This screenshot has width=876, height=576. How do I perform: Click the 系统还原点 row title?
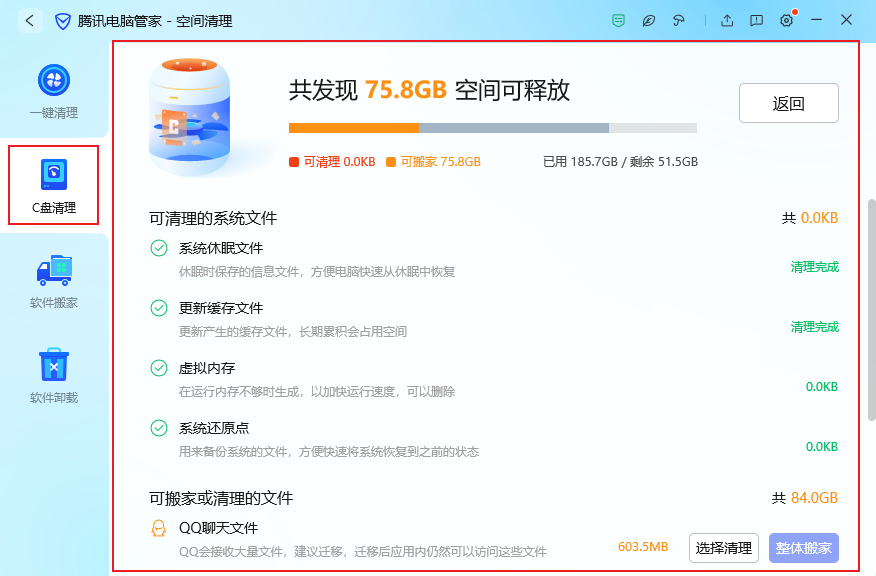[x=214, y=428]
